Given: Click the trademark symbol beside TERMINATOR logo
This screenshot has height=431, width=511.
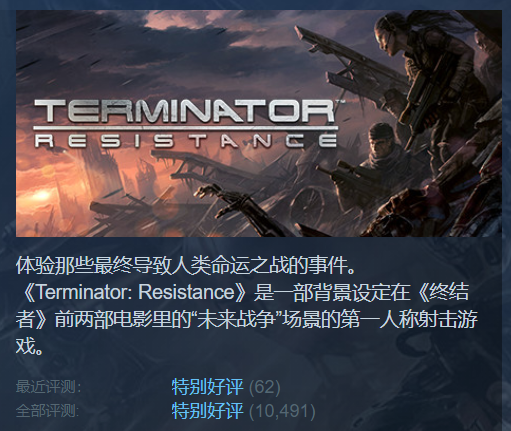Looking at the screenshot, I should click(339, 102).
